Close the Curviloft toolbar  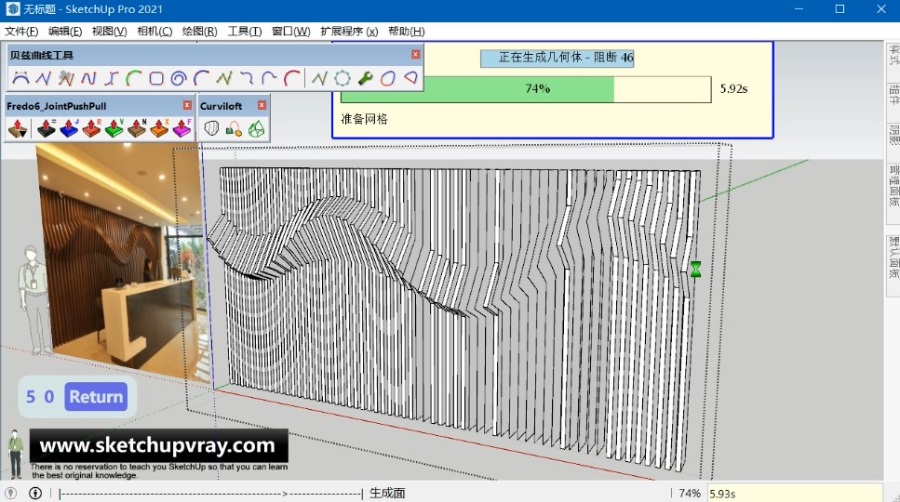(262, 106)
